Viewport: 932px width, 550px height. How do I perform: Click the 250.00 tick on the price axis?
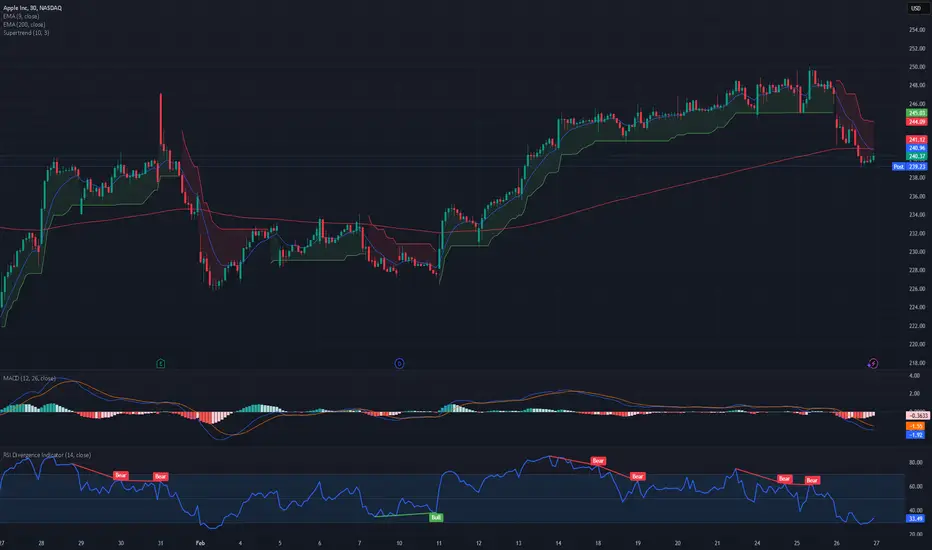tap(917, 67)
